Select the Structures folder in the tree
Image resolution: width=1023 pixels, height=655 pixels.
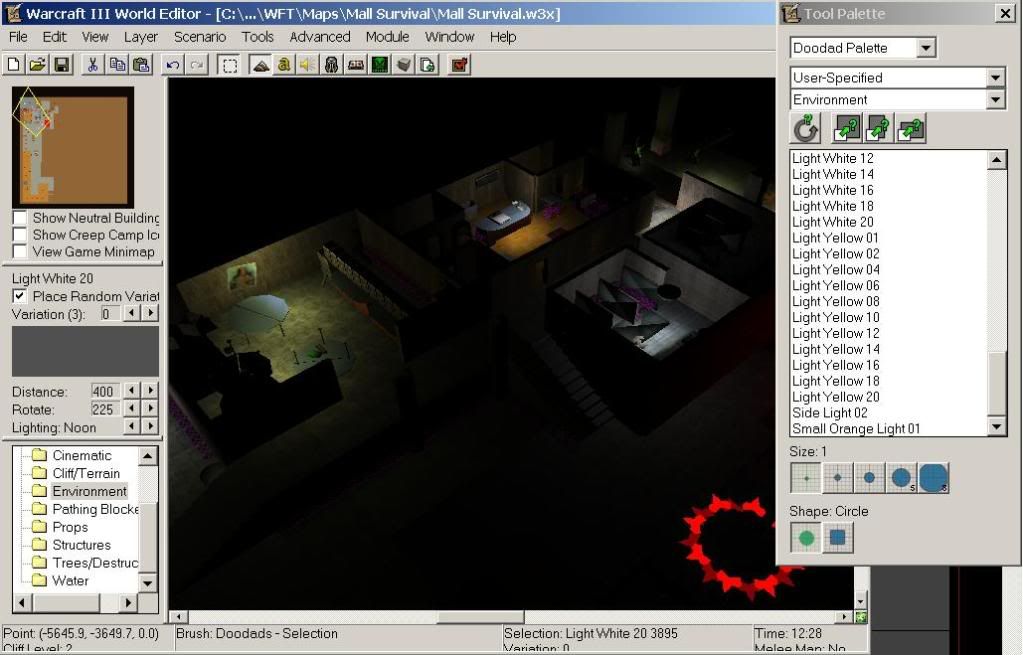click(82, 545)
